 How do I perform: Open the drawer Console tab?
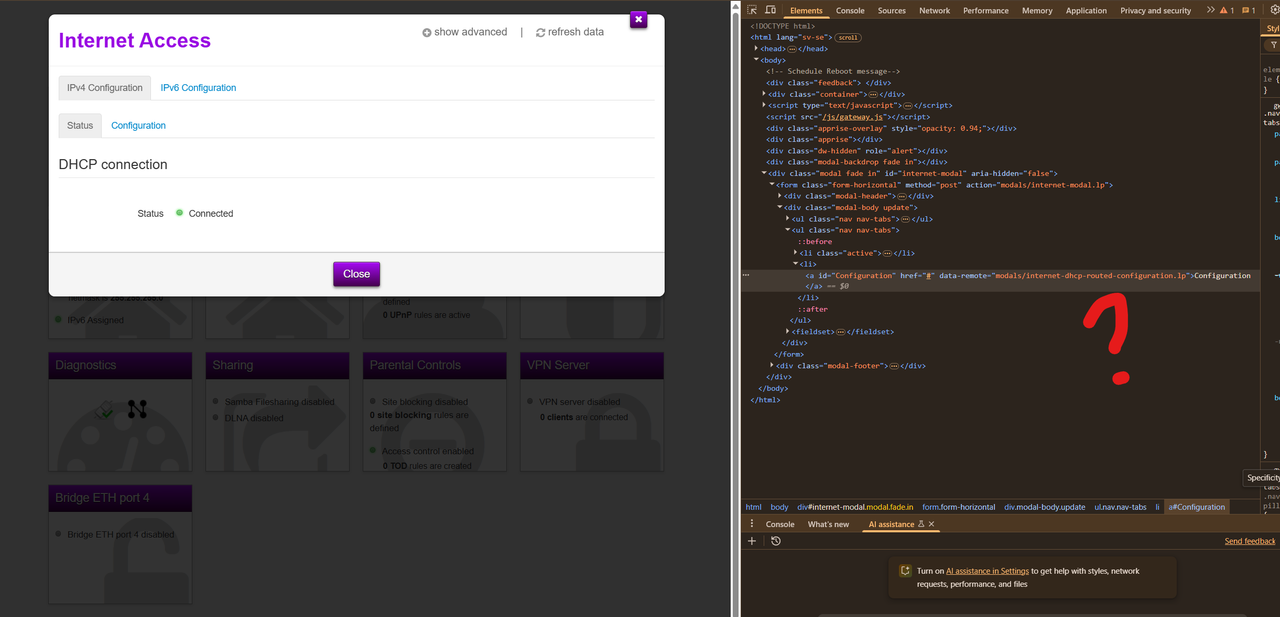click(x=780, y=524)
